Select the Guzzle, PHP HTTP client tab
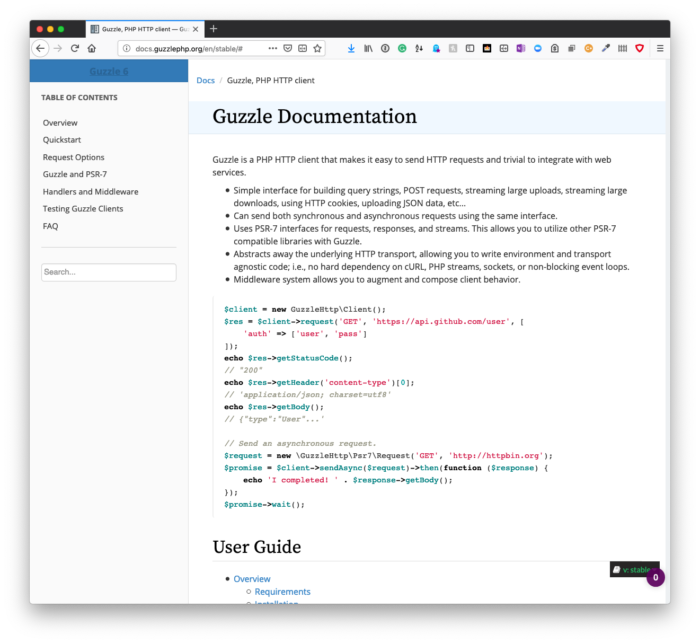The width and height of the screenshot is (700, 643). pyautogui.click(x=145, y=29)
